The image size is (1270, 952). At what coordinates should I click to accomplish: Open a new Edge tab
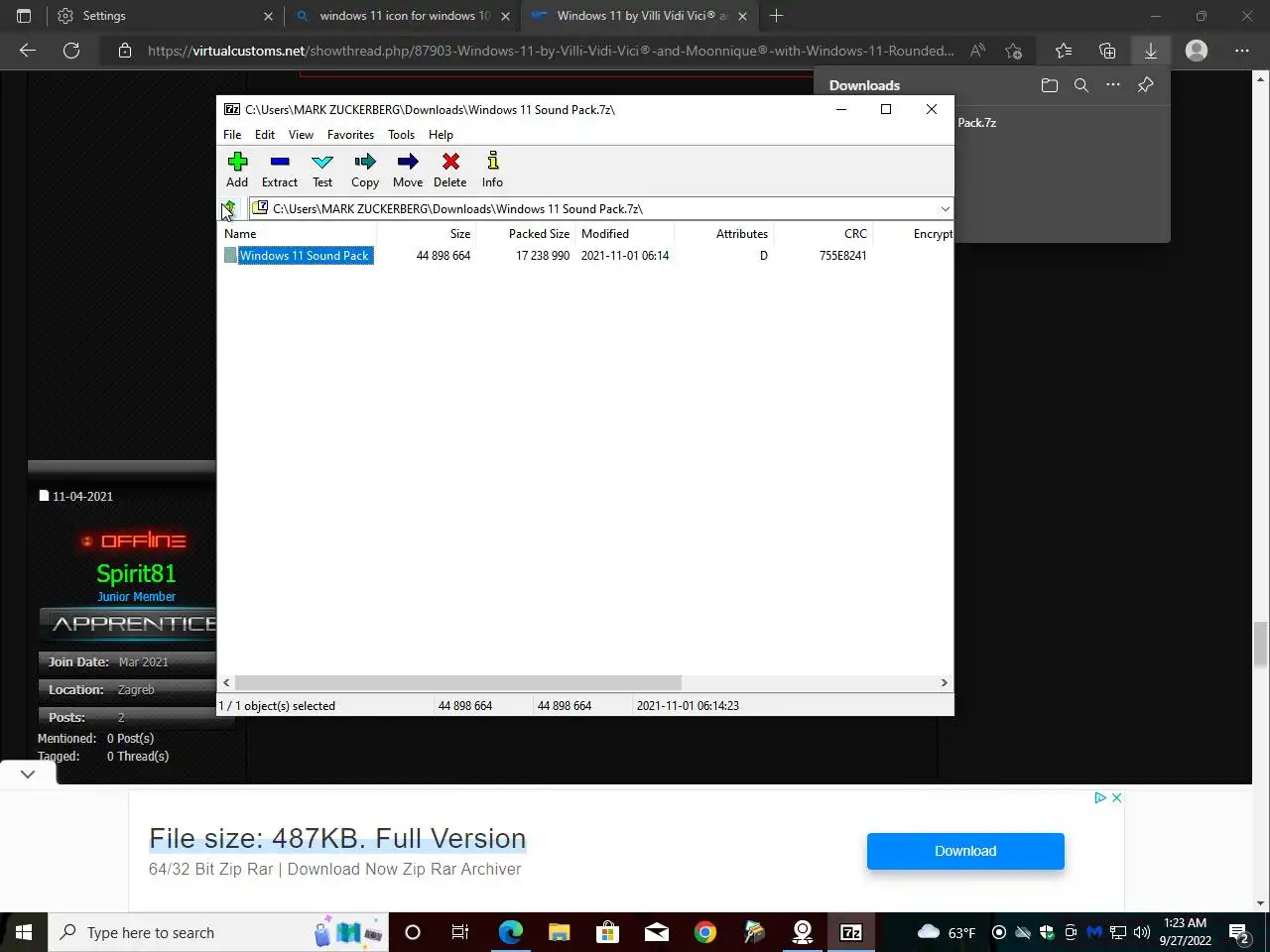pyautogui.click(x=776, y=16)
